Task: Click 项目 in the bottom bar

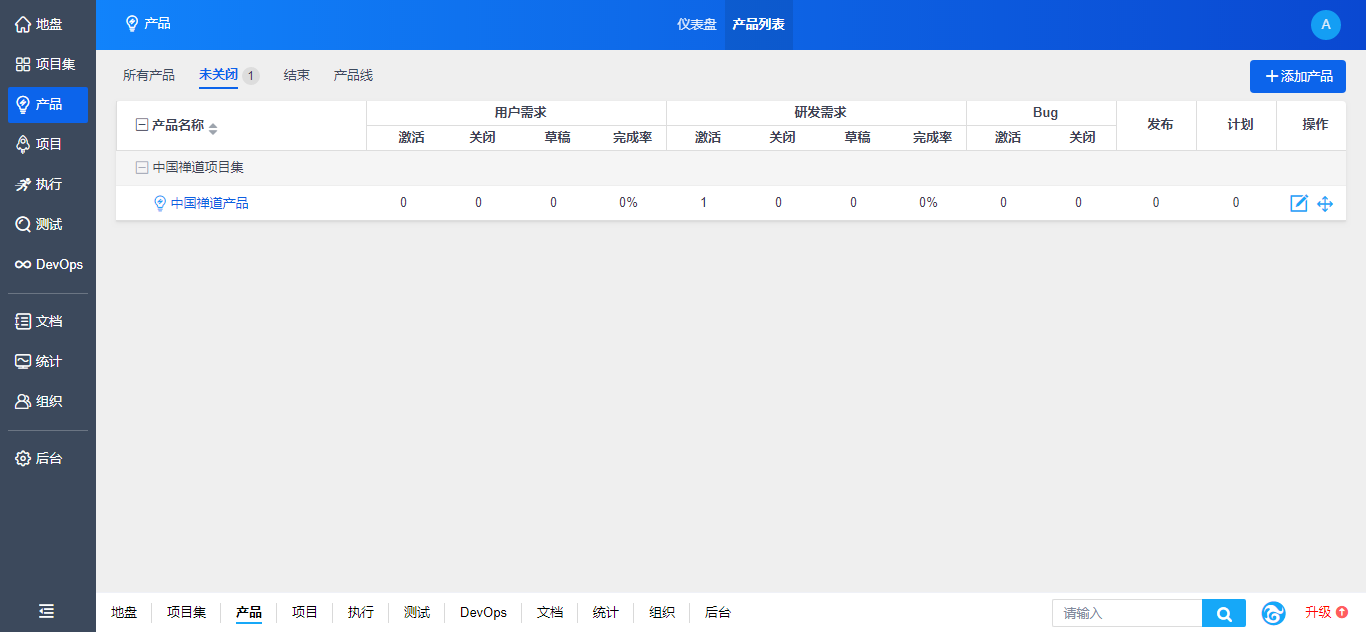Action: tap(305, 612)
